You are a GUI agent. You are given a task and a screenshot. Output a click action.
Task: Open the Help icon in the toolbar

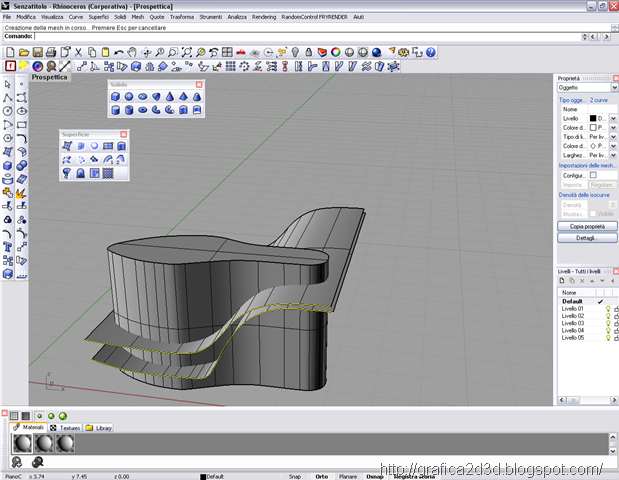[x=431, y=52]
